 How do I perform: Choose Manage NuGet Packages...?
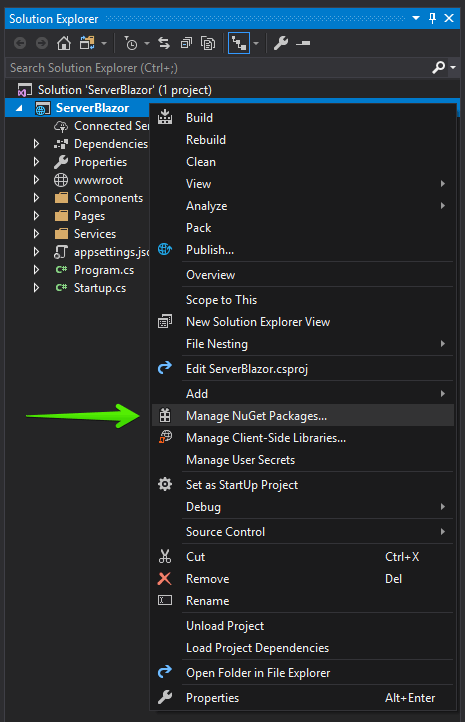tap(304, 416)
